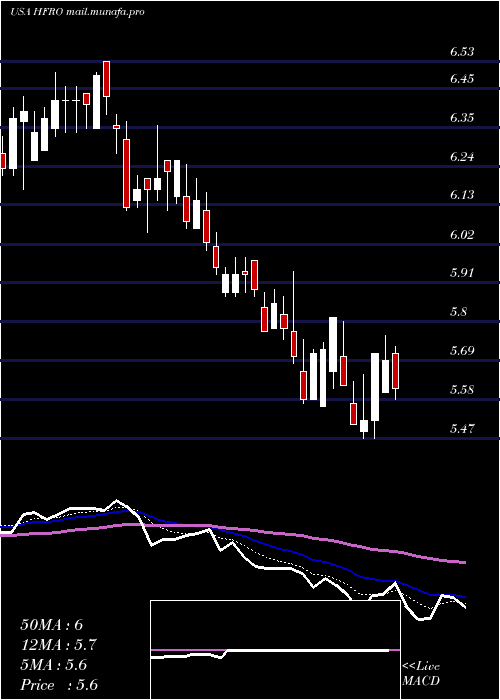Click the last red candle on the right

[x=396, y=371]
